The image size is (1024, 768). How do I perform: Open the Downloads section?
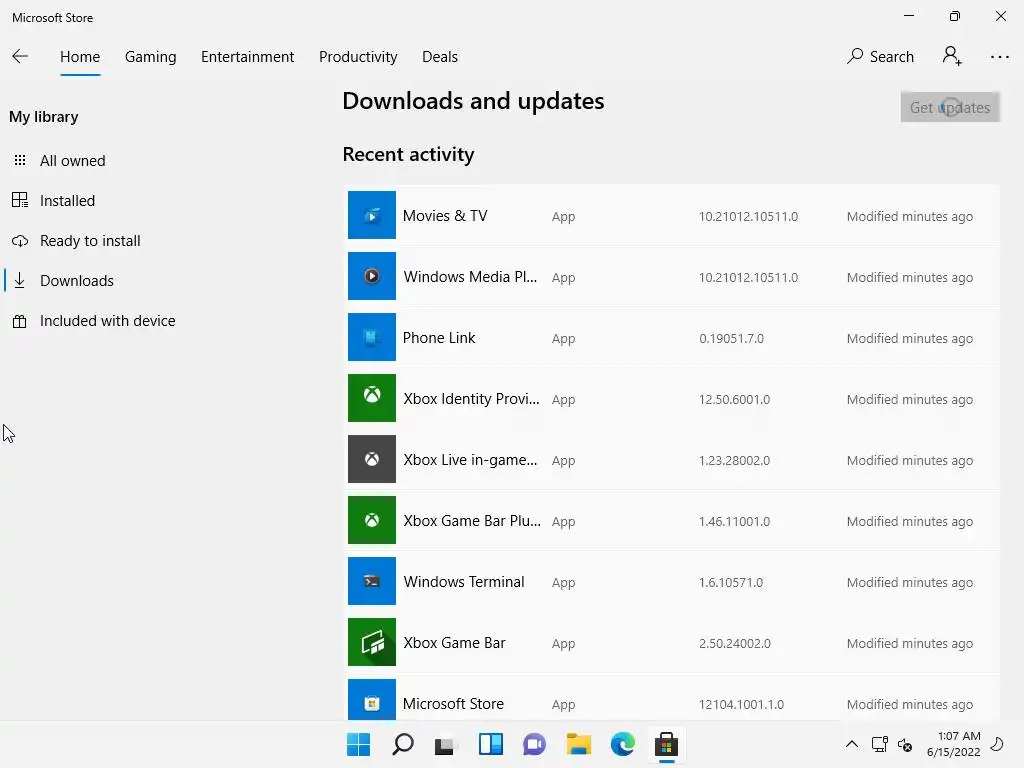click(76, 281)
